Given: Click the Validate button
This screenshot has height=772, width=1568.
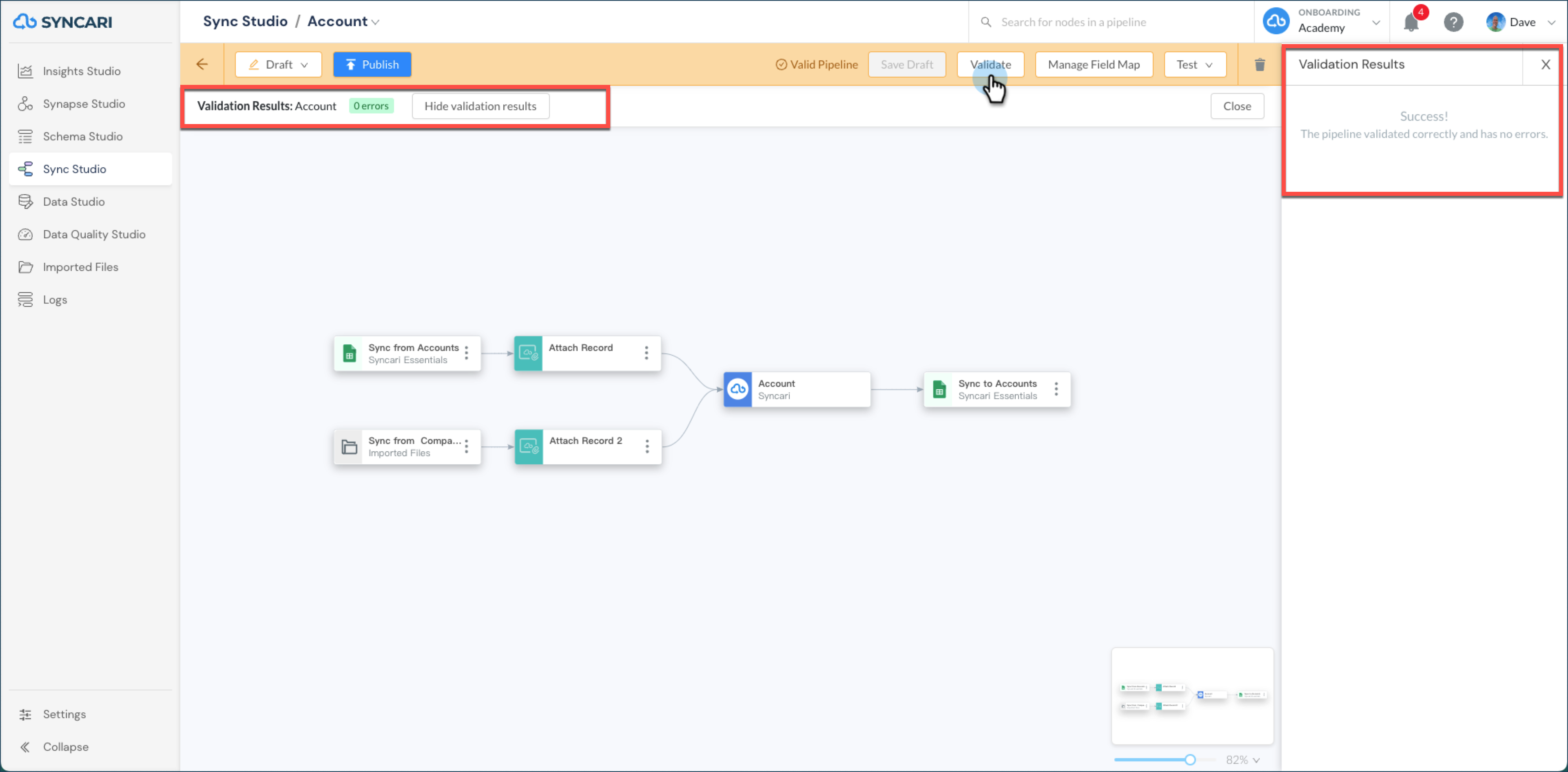Looking at the screenshot, I should 990,64.
